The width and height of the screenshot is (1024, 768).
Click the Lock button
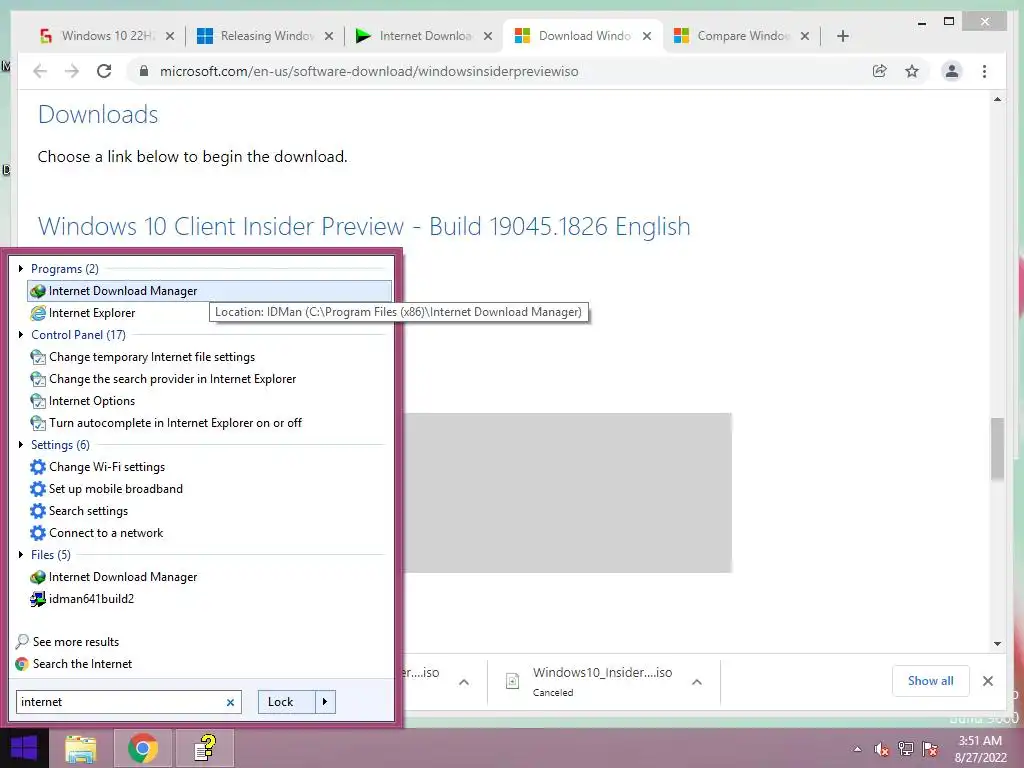pos(287,702)
